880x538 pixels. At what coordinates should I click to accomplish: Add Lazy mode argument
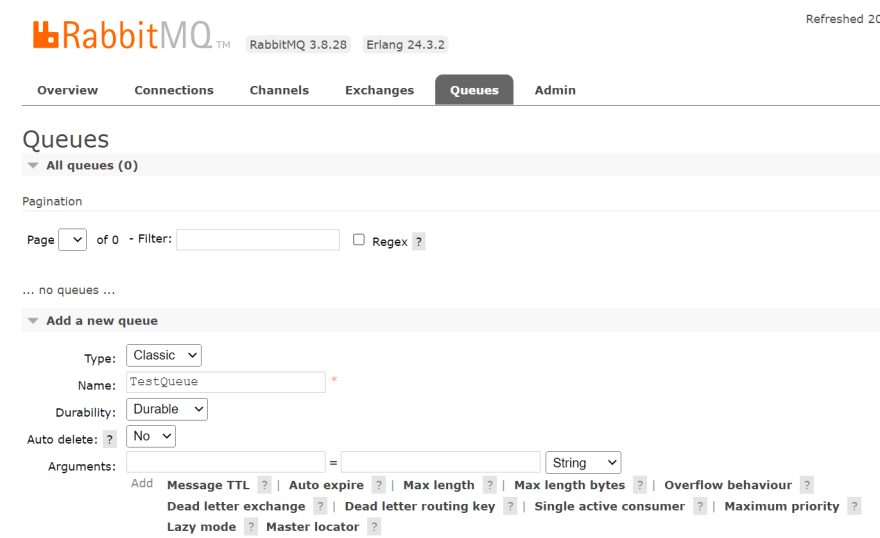(x=201, y=527)
